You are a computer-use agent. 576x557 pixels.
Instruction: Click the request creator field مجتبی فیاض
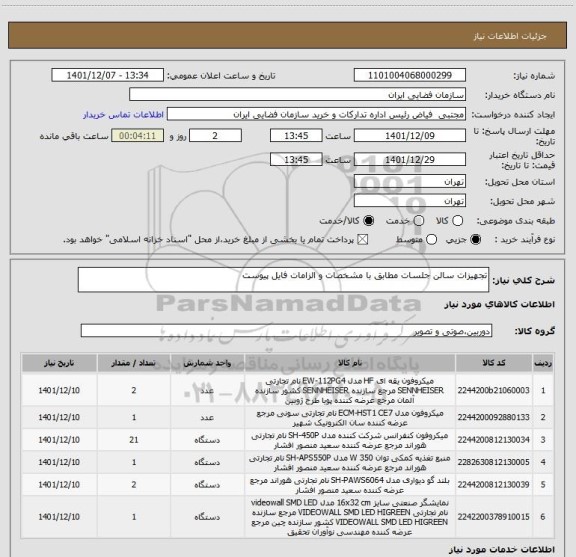(x=316, y=114)
